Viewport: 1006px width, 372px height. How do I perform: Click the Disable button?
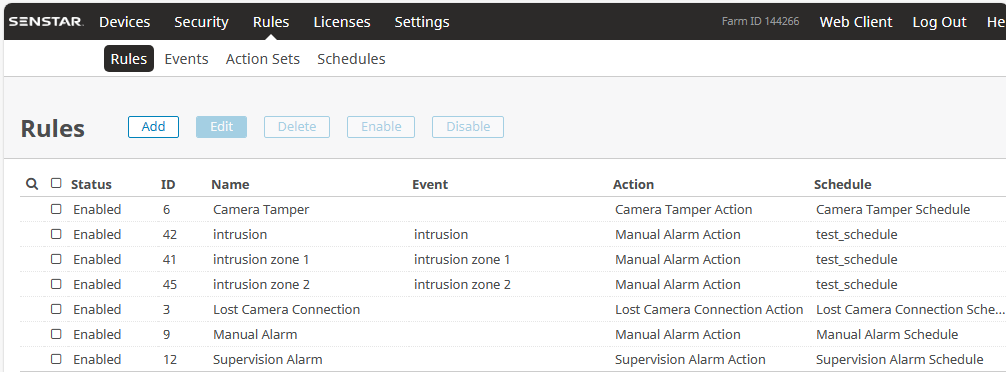tap(468, 127)
